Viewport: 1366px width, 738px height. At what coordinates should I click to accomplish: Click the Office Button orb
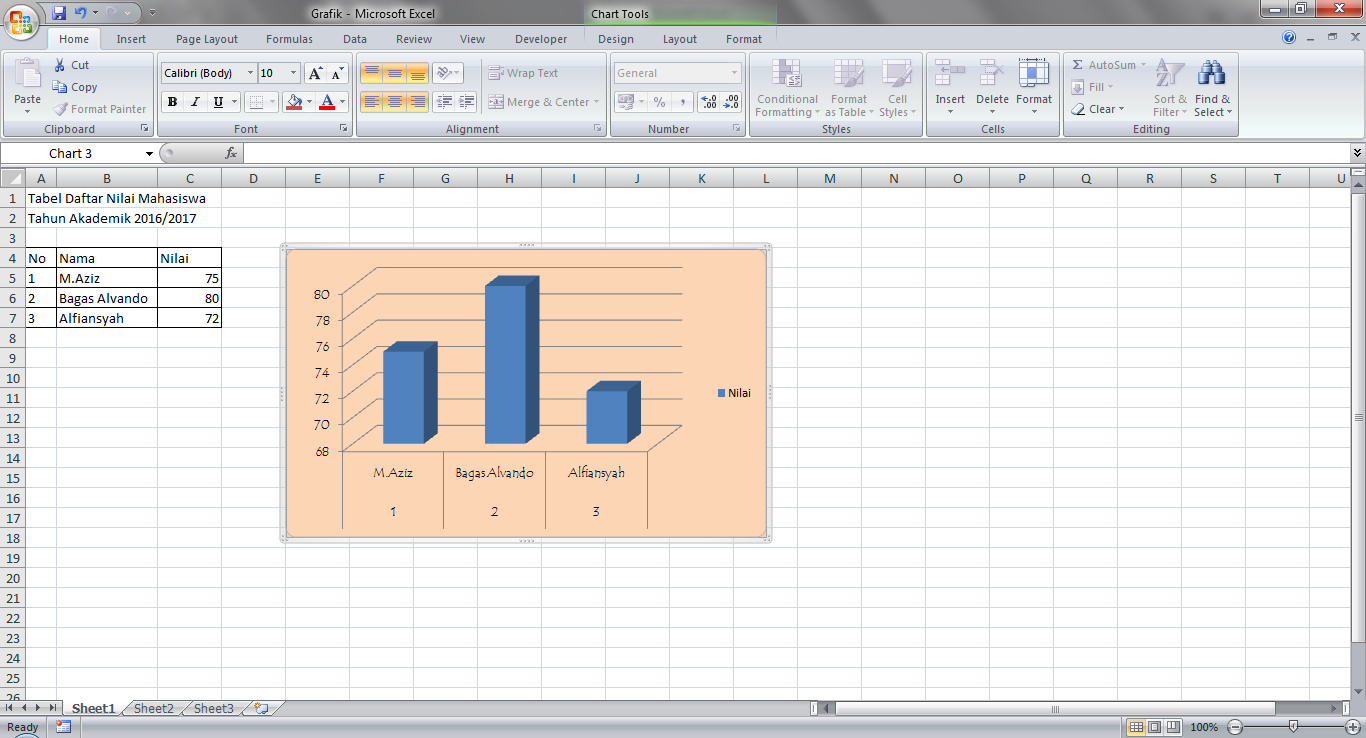[20, 20]
